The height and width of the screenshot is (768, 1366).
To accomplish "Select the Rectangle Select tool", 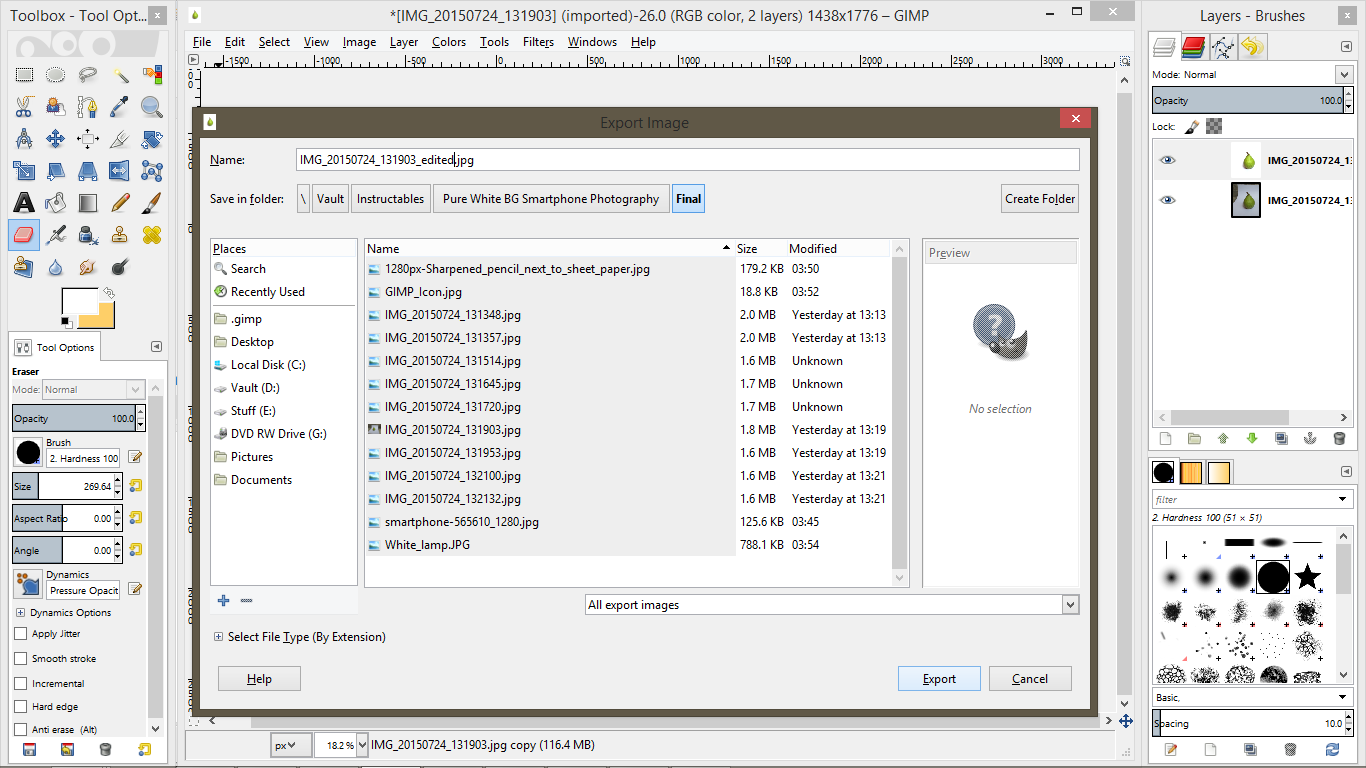I will point(24,75).
